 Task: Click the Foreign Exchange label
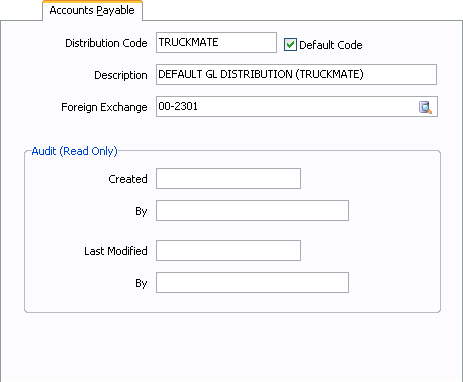pos(104,107)
